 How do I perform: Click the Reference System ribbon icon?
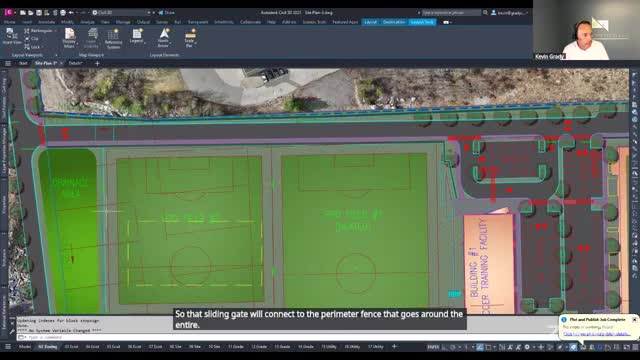pyautogui.click(x=113, y=39)
